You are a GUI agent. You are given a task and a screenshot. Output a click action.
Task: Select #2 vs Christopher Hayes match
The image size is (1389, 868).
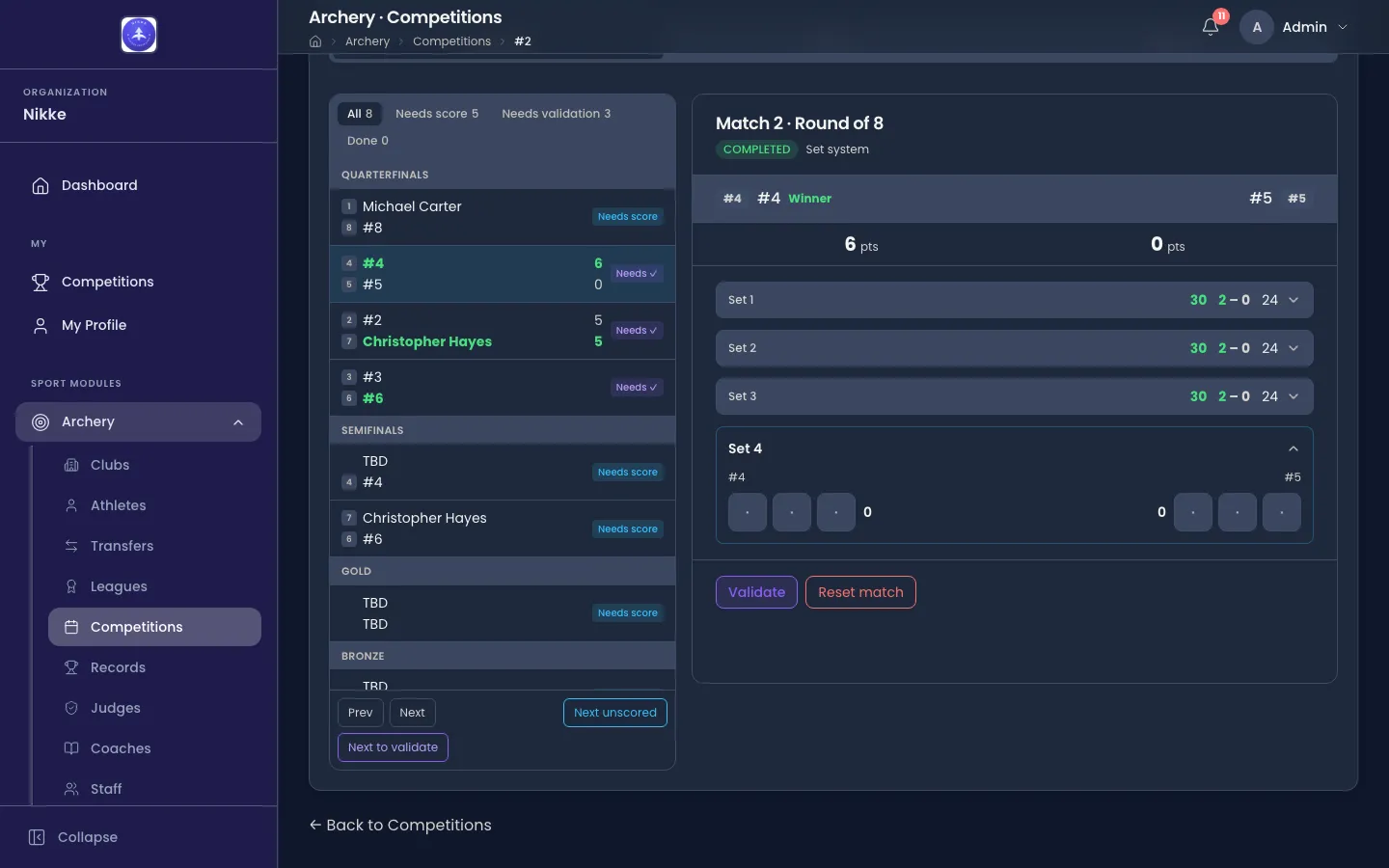tap(503, 331)
